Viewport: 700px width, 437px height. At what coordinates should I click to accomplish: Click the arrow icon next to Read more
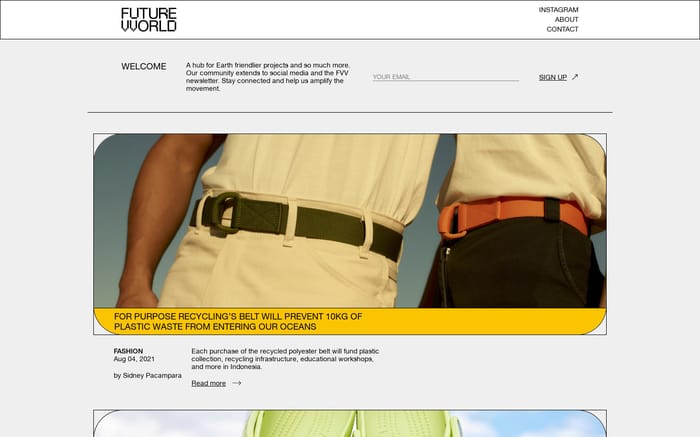click(237, 383)
